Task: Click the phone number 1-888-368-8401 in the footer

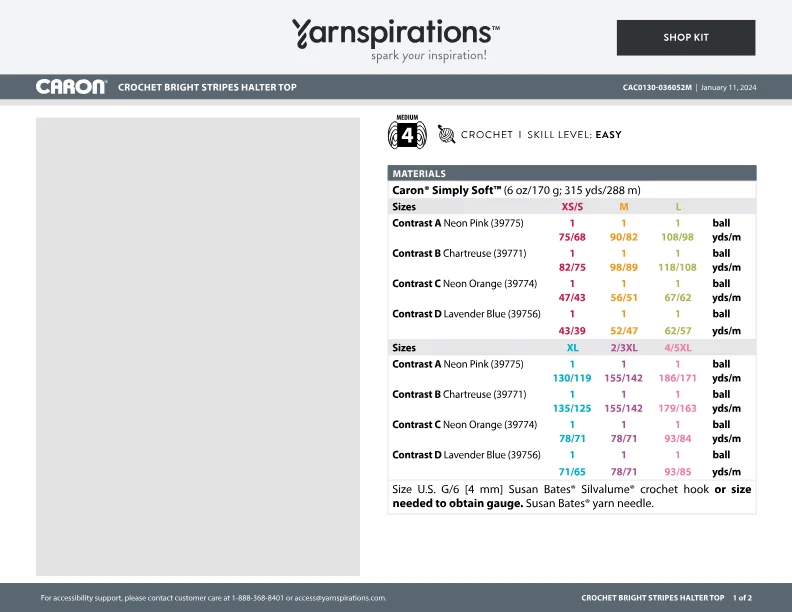Action: (x=258, y=598)
